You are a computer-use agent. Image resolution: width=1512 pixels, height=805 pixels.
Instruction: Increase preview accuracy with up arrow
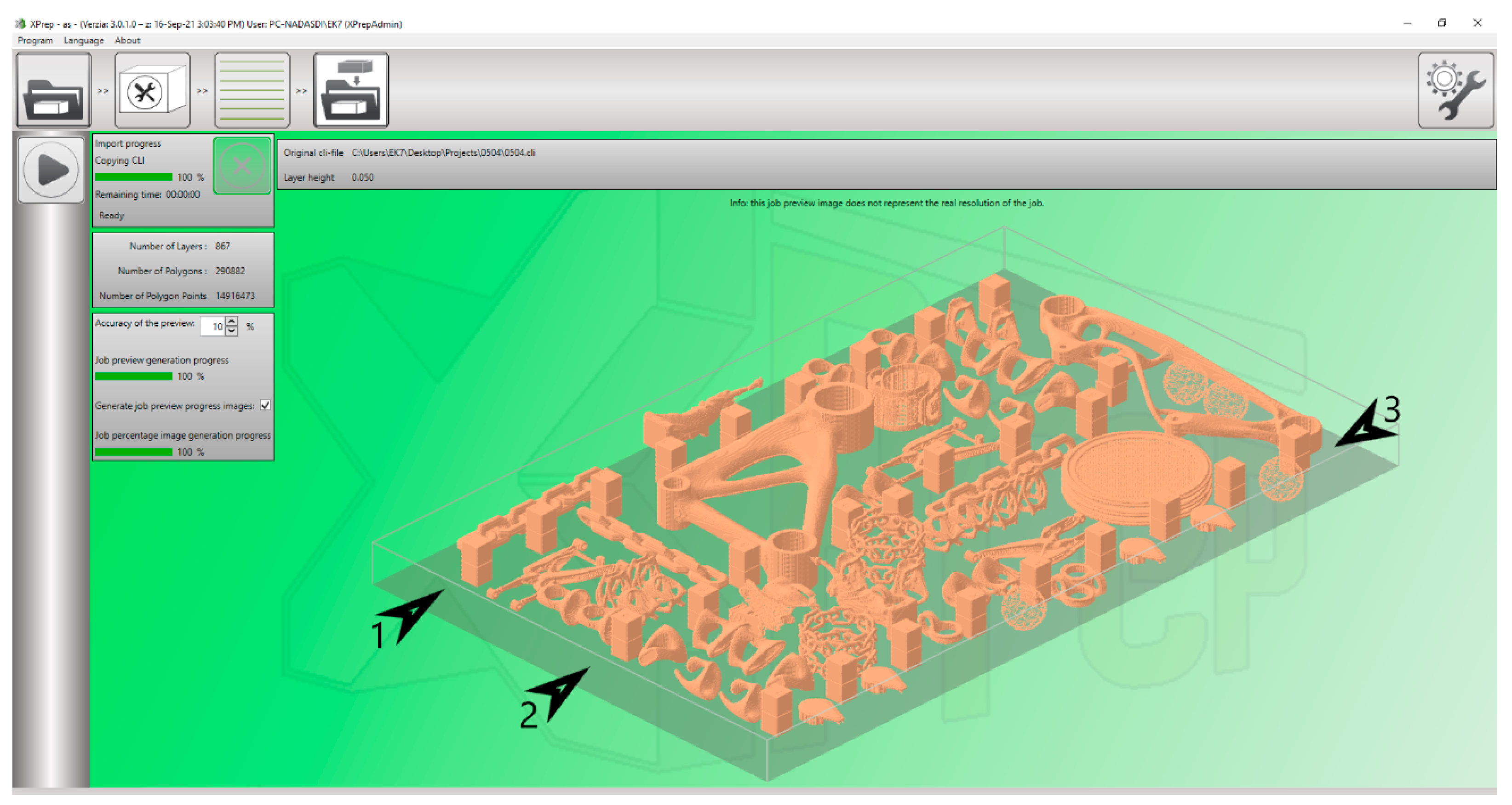232,321
